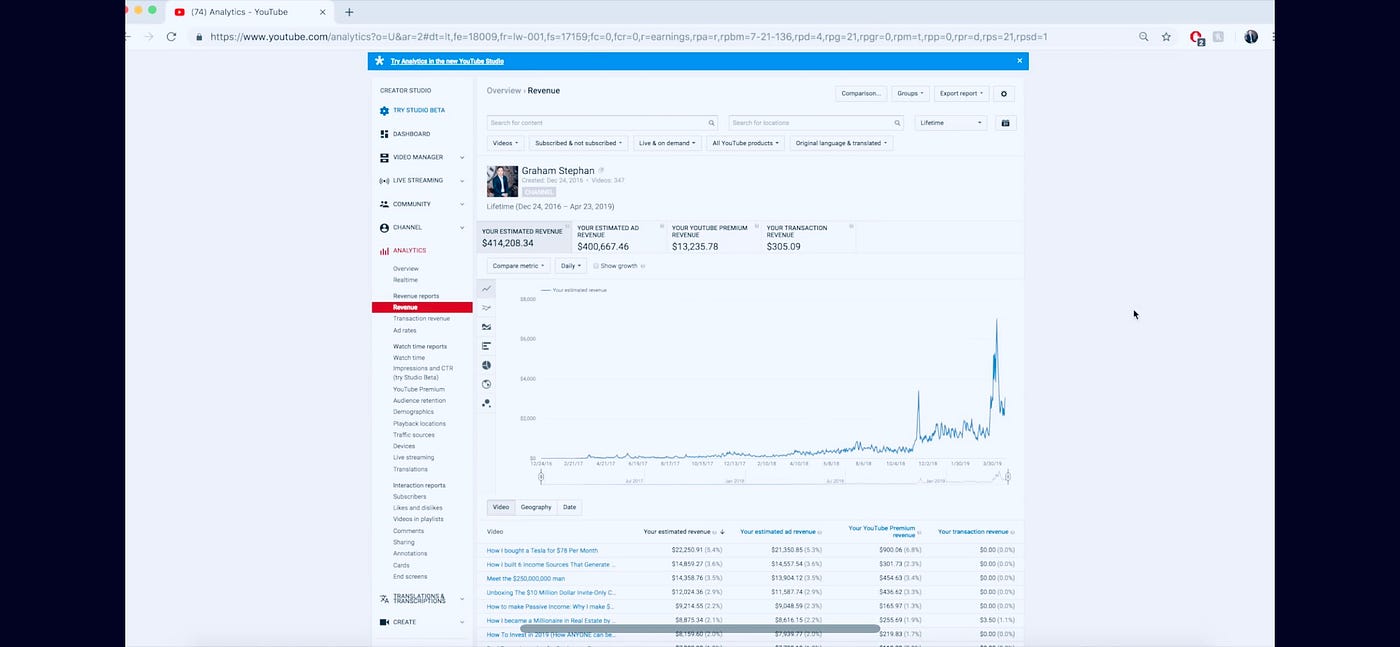The height and width of the screenshot is (647, 1400).
Task: Reload the page with browser refresh
Action: click(172, 37)
